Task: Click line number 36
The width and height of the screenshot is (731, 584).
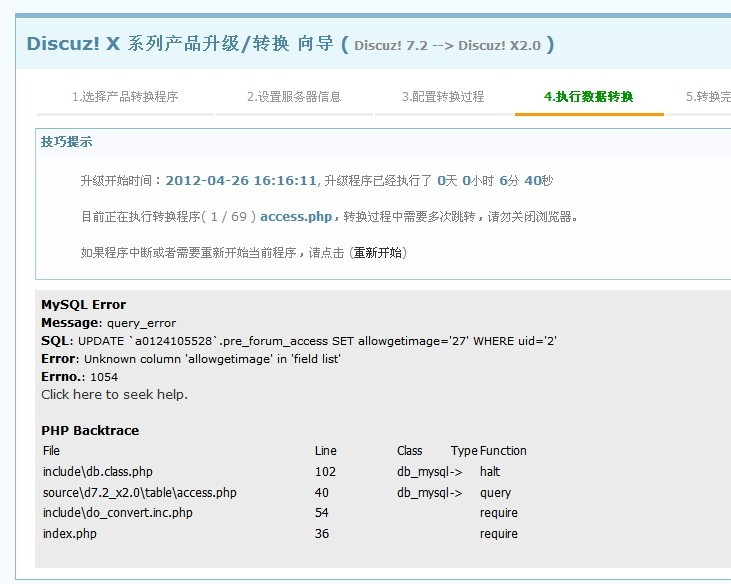Action: [x=322, y=534]
